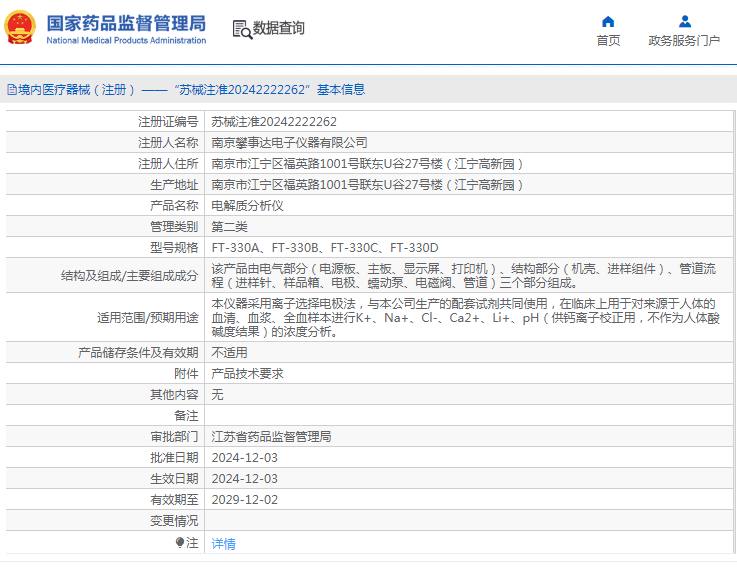Click the 注册人住所 address value
This screenshot has width=737, height=567.
pyautogui.click(x=367, y=164)
